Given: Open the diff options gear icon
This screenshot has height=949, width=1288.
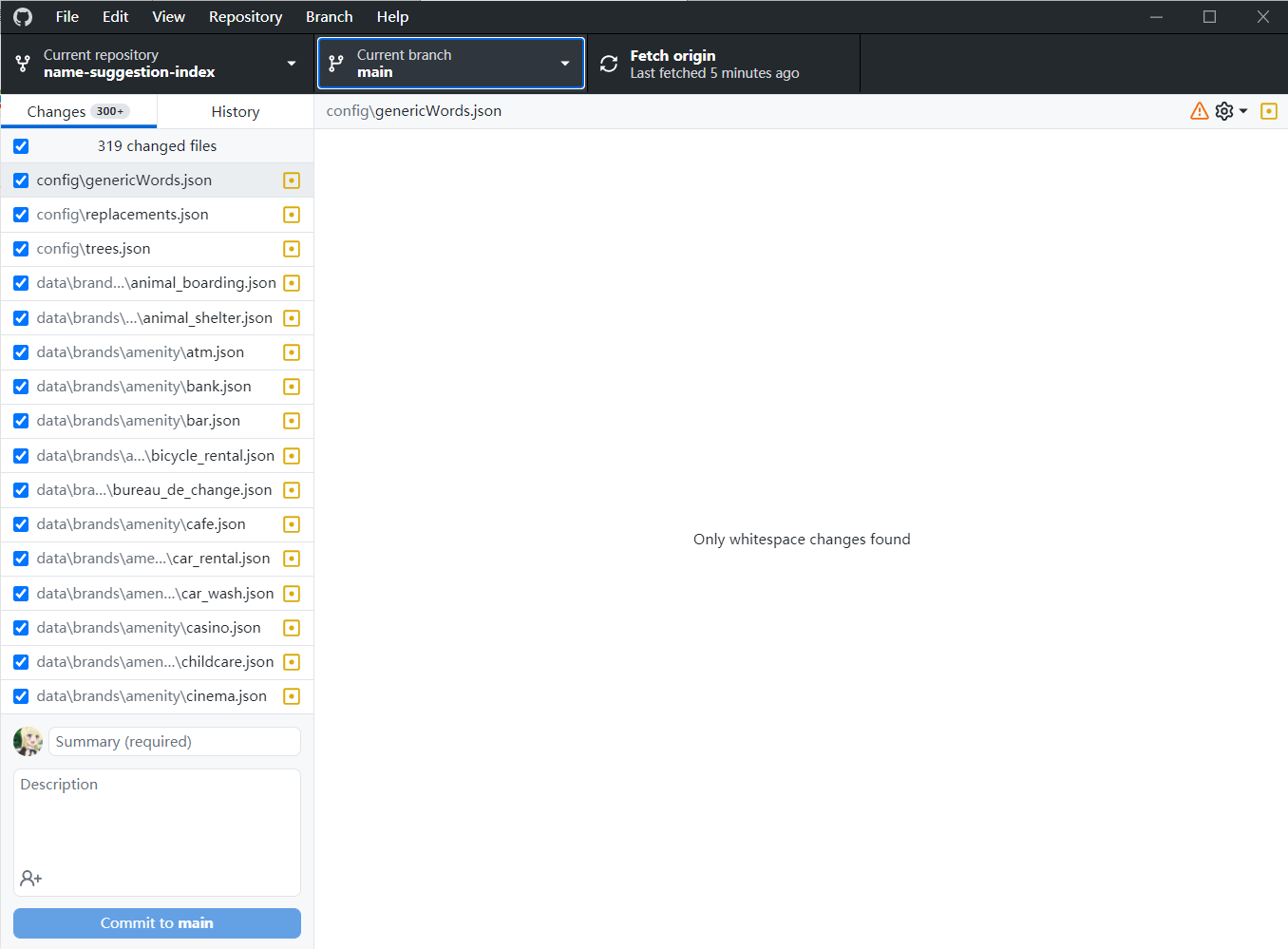Looking at the screenshot, I should pyautogui.click(x=1223, y=111).
